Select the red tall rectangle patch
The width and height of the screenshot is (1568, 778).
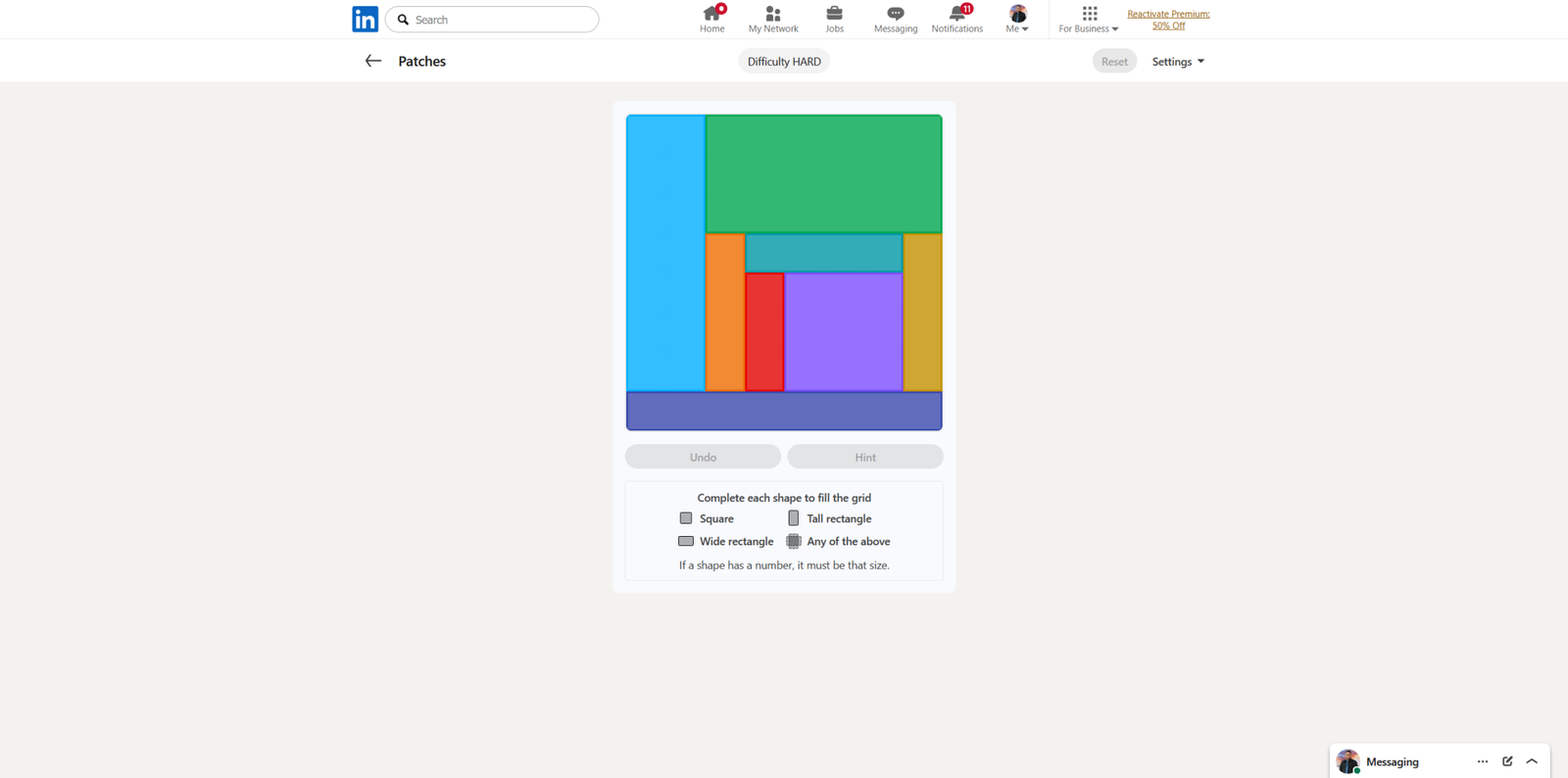click(x=764, y=332)
